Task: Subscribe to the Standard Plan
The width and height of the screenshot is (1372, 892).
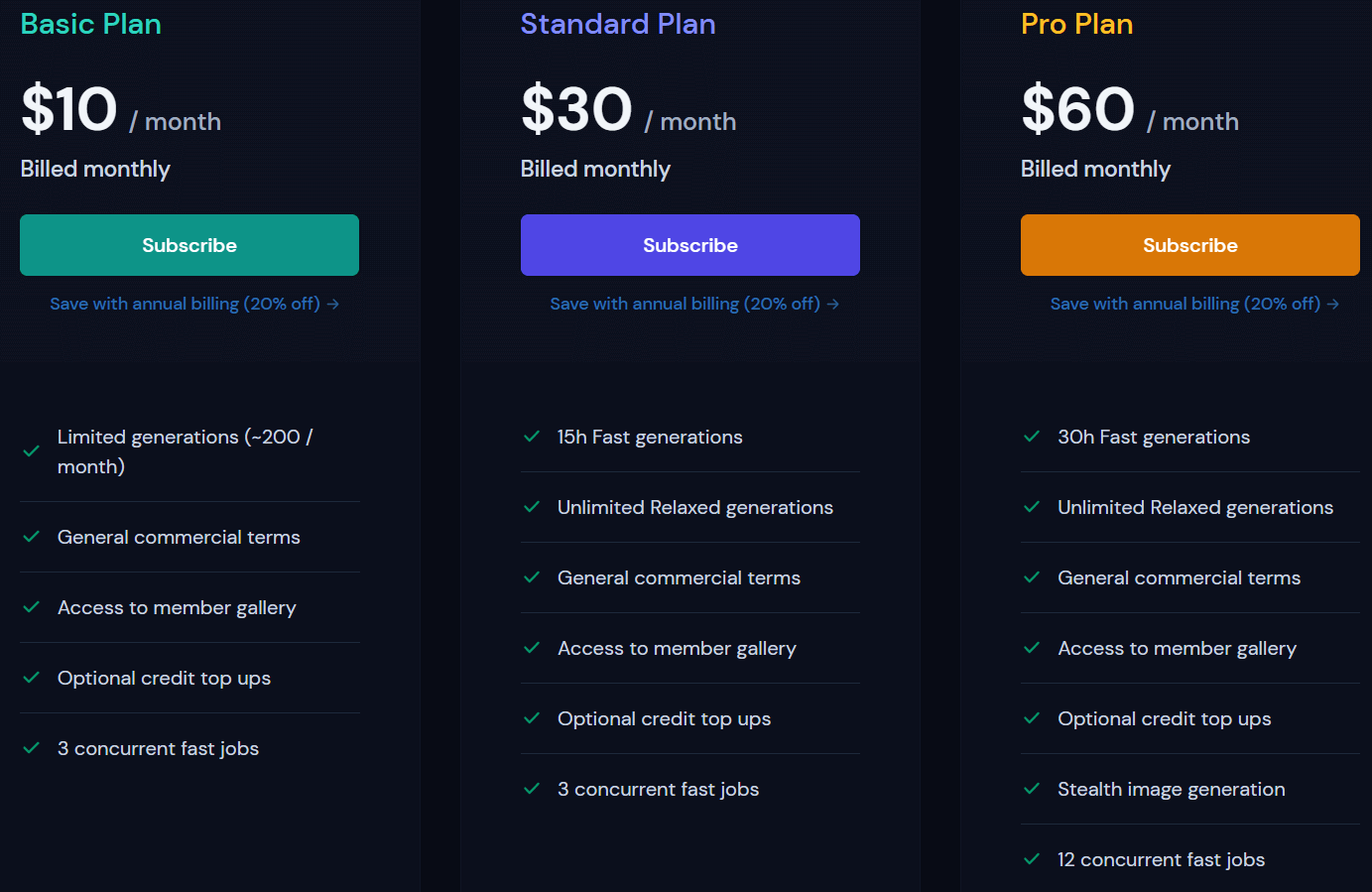Action: click(x=689, y=245)
